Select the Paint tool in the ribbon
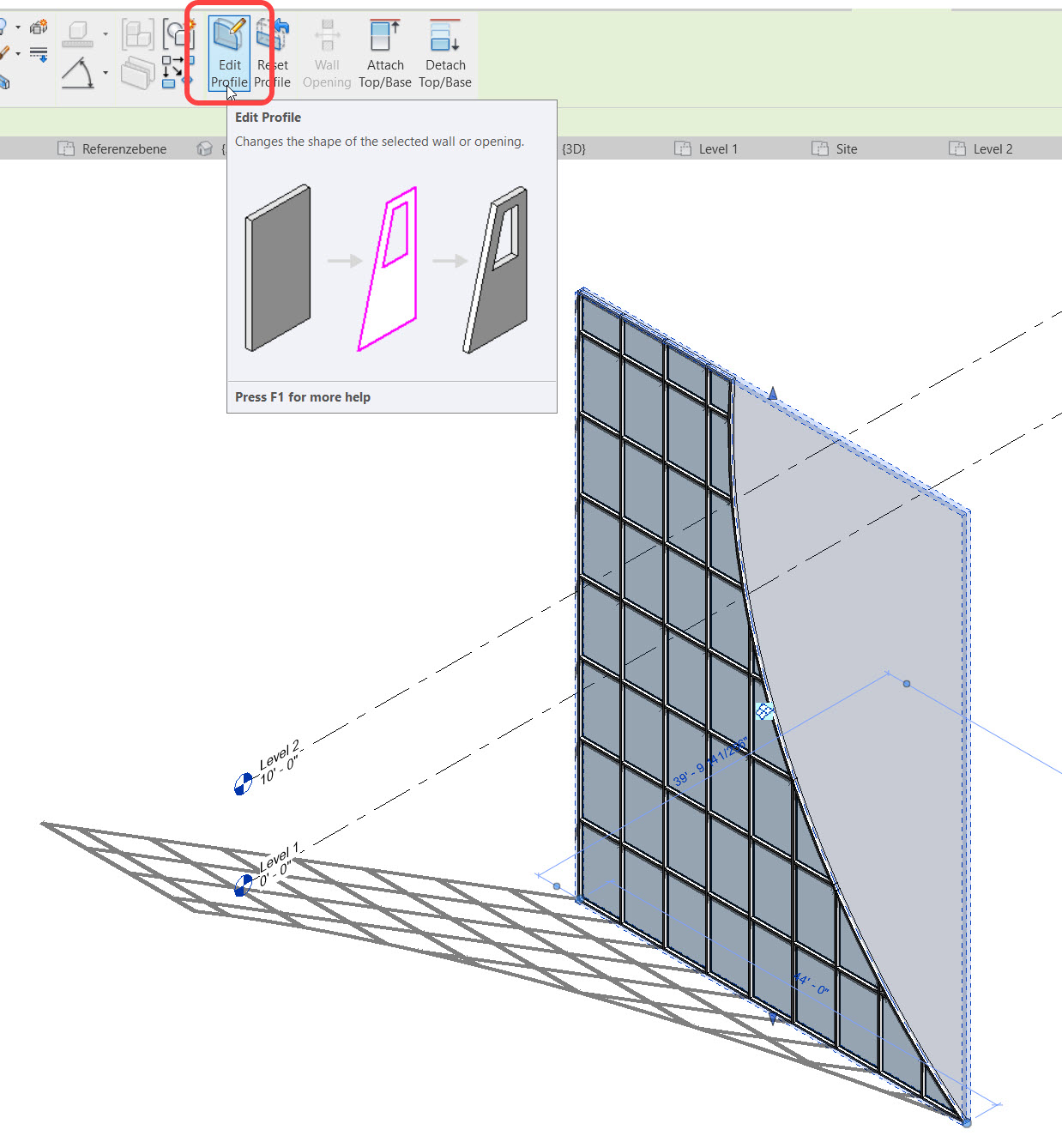This screenshot has height=1148, width=1062. pyautogui.click(x=4, y=53)
